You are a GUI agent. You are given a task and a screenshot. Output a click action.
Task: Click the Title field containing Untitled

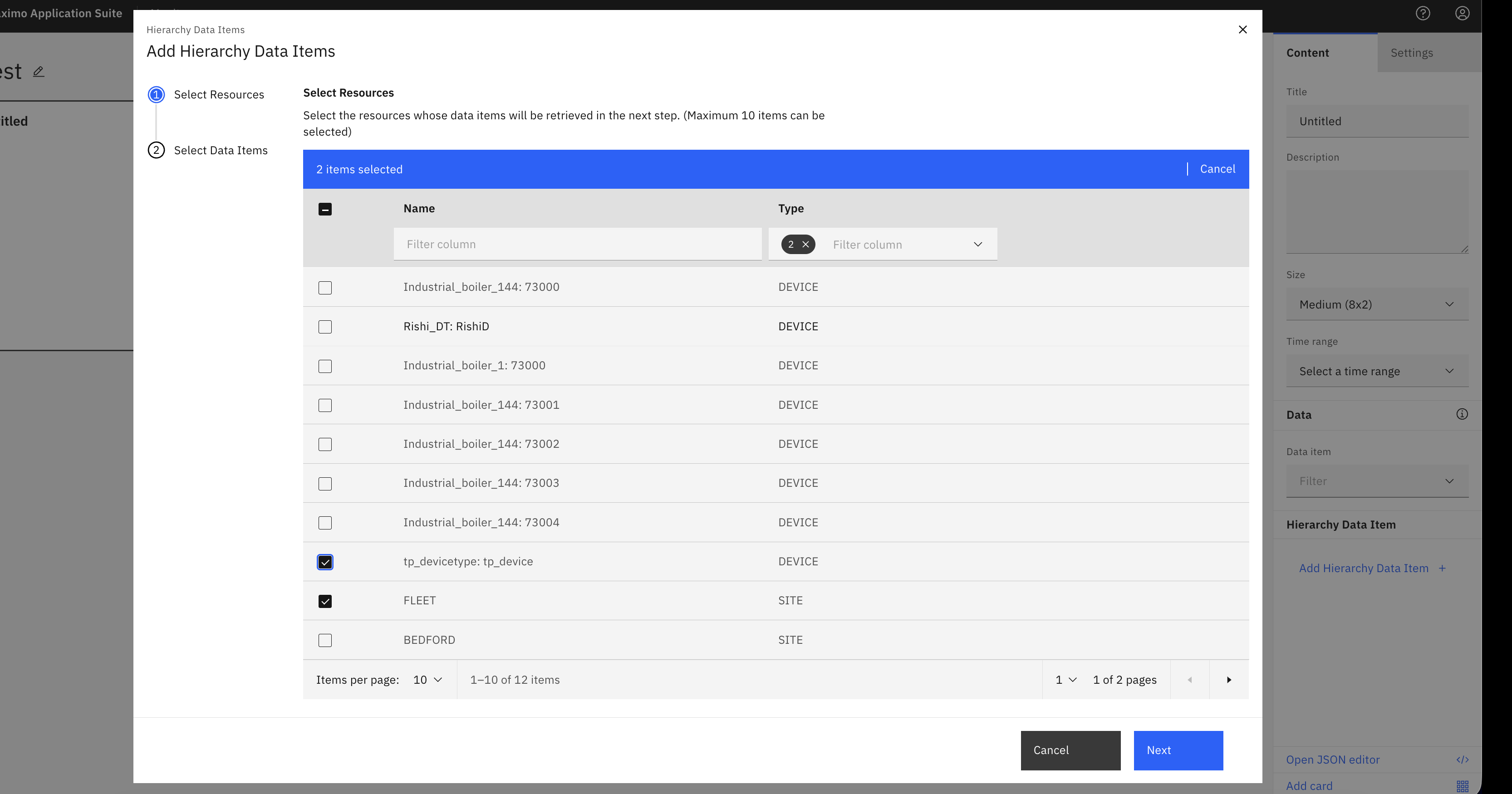(x=1377, y=122)
